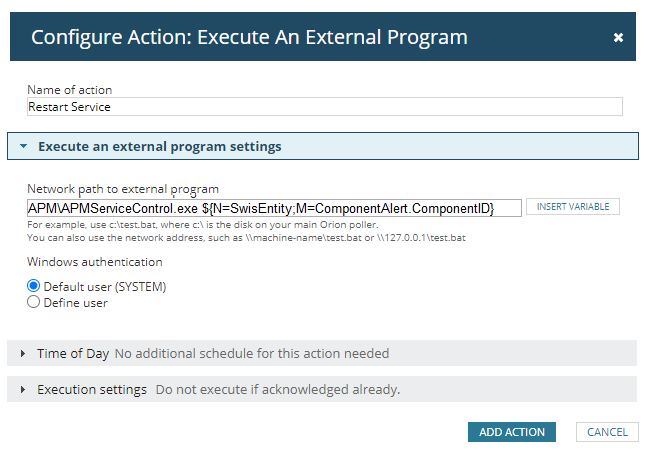The image size is (645, 452).
Task: Expand the Execution settings section
Action: (91, 390)
